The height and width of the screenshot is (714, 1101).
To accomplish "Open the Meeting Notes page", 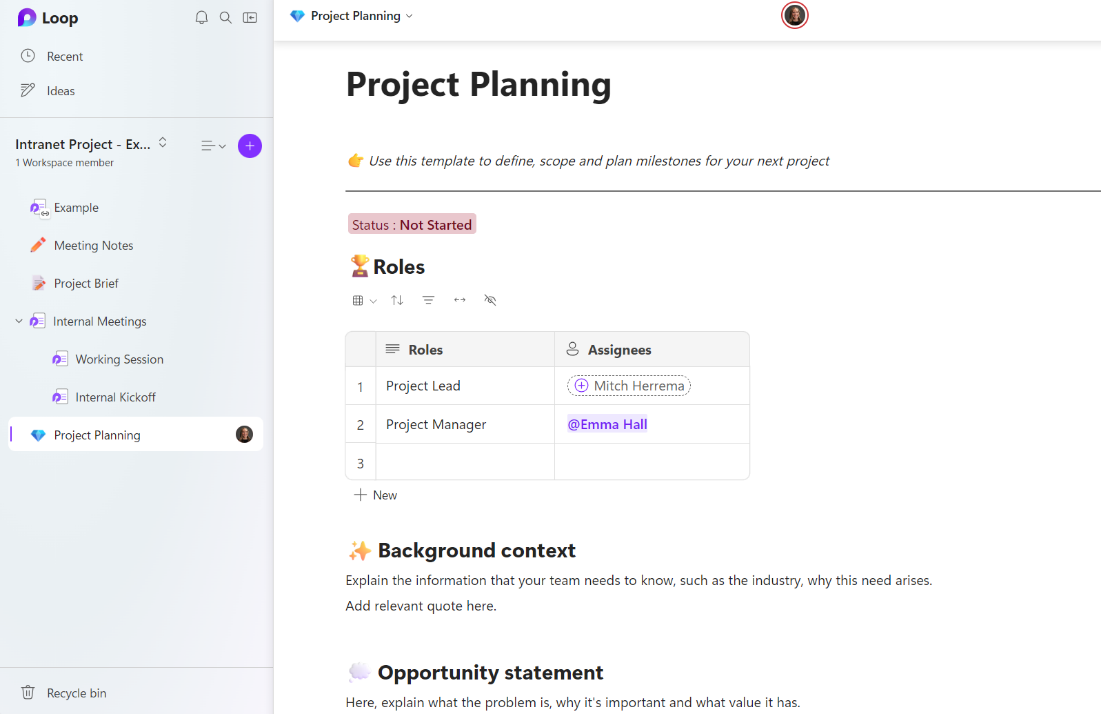I will point(93,246).
